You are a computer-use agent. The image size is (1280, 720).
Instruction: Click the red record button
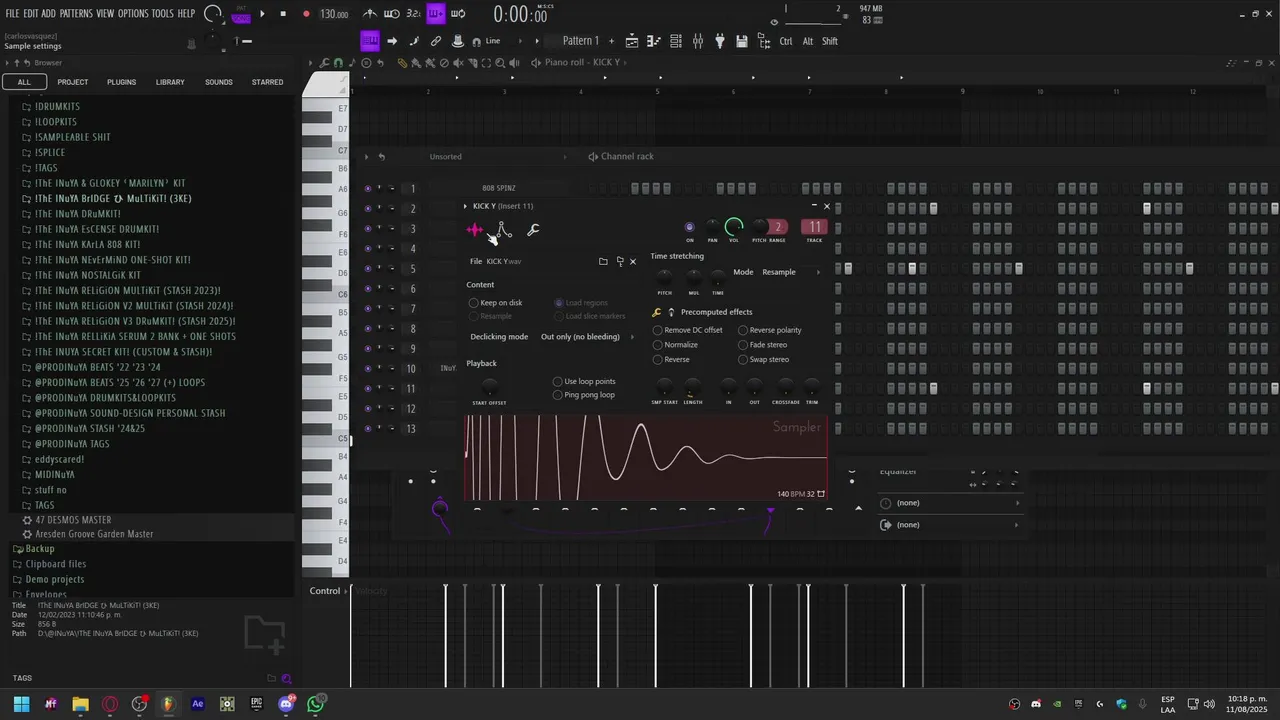(x=305, y=14)
